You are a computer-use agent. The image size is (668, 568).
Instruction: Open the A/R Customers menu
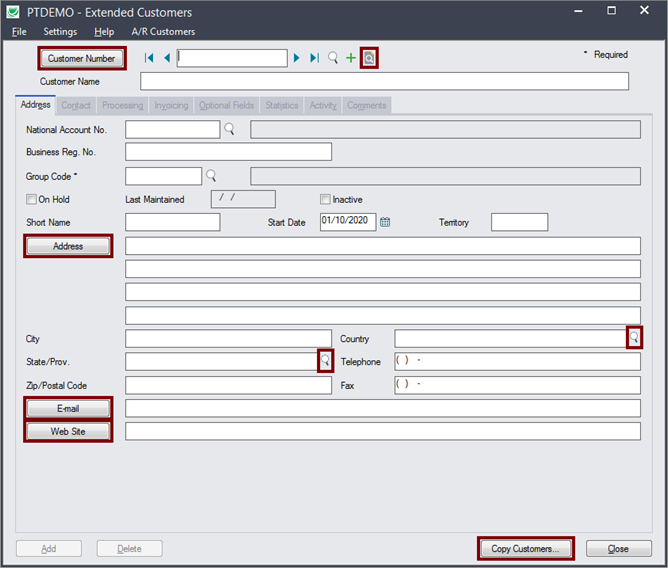(x=163, y=32)
